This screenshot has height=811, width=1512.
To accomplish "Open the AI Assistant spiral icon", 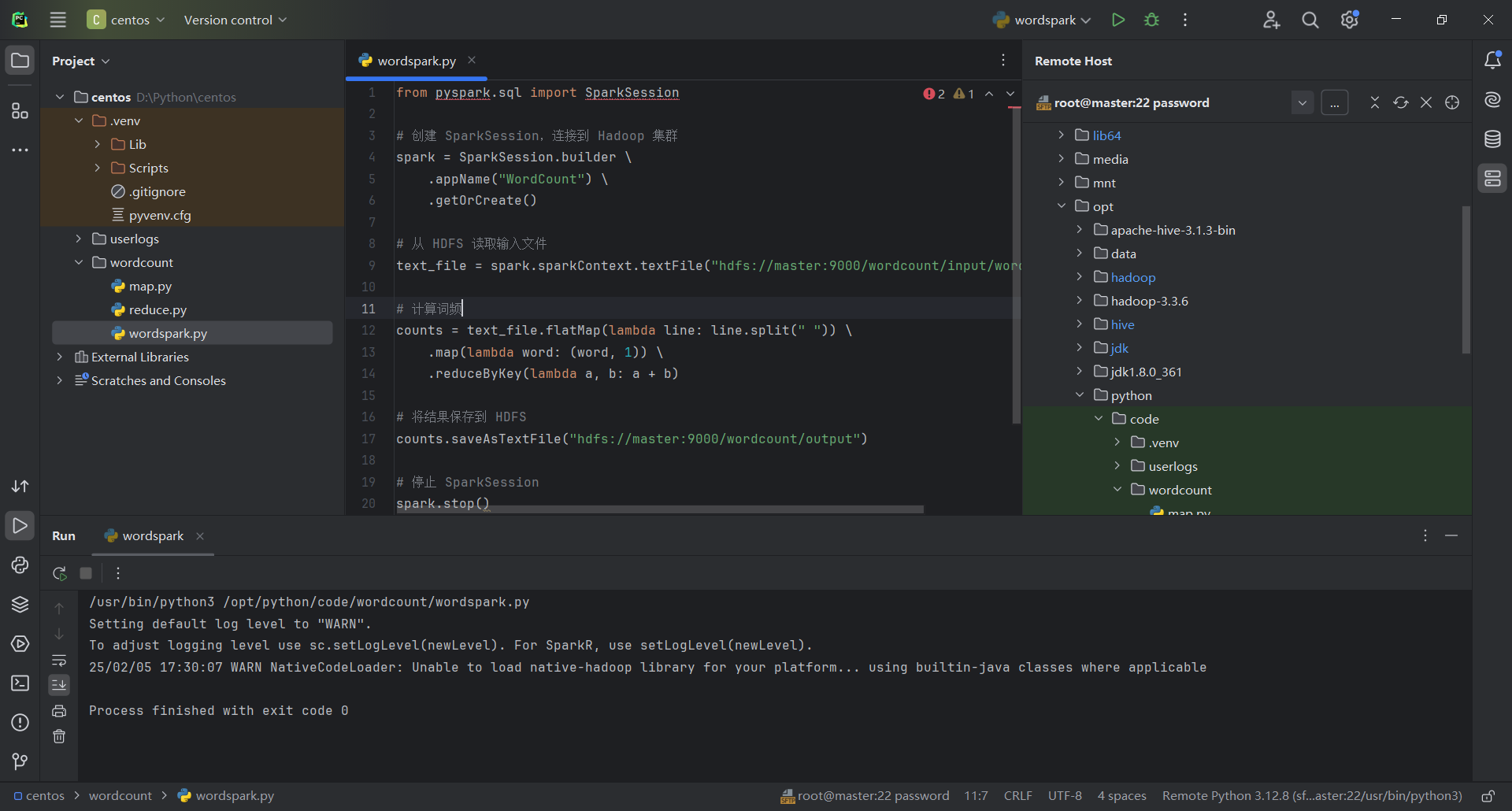I will coord(1492,100).
